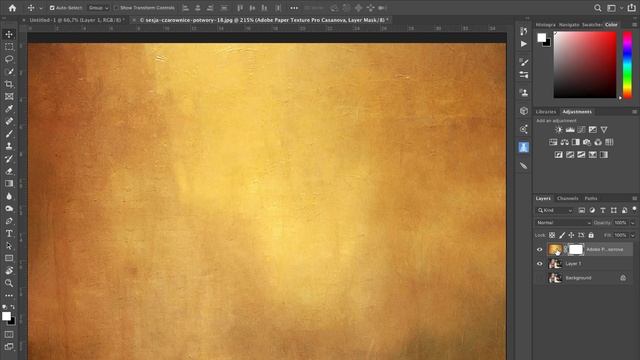
Task: Select the Path Selection tool
Action: click(x=9, y=246)
